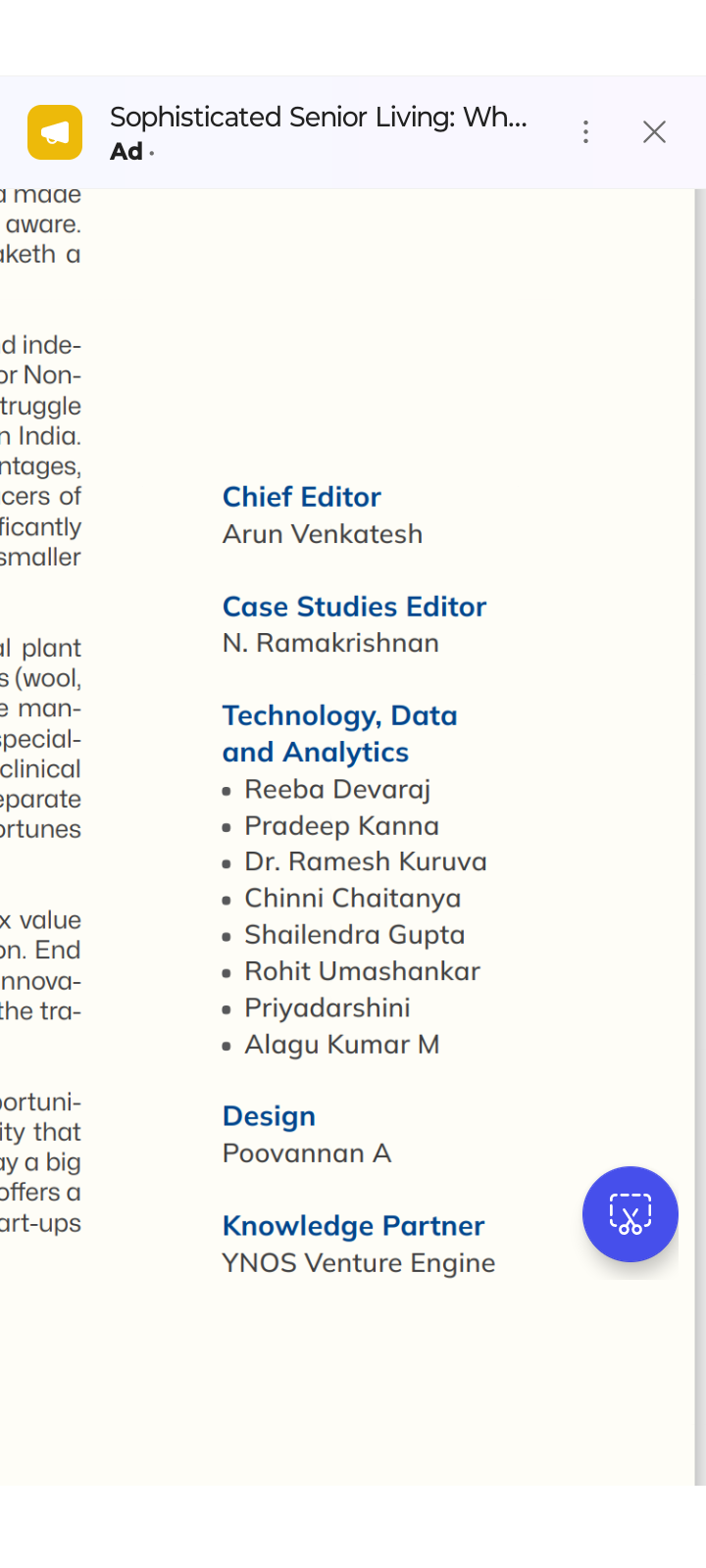Click the Chief Editor heading
Image resolution: width=706 pixels, height=1568 pixels.
pos(301,497)
